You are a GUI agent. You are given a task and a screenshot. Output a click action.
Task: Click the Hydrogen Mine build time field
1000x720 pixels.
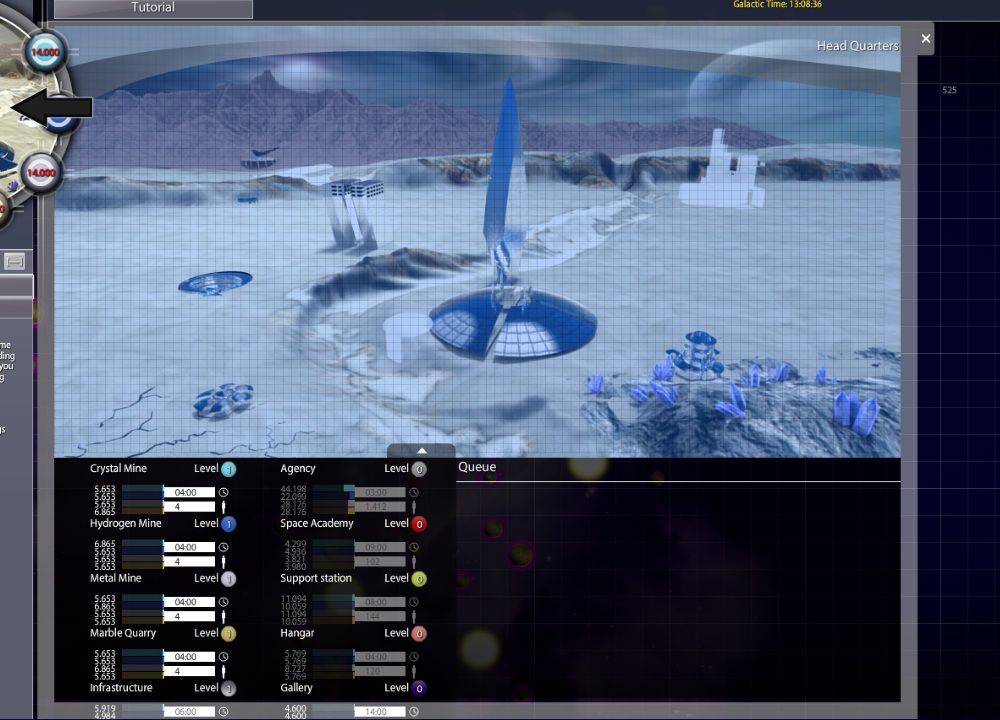click(189, 547)
